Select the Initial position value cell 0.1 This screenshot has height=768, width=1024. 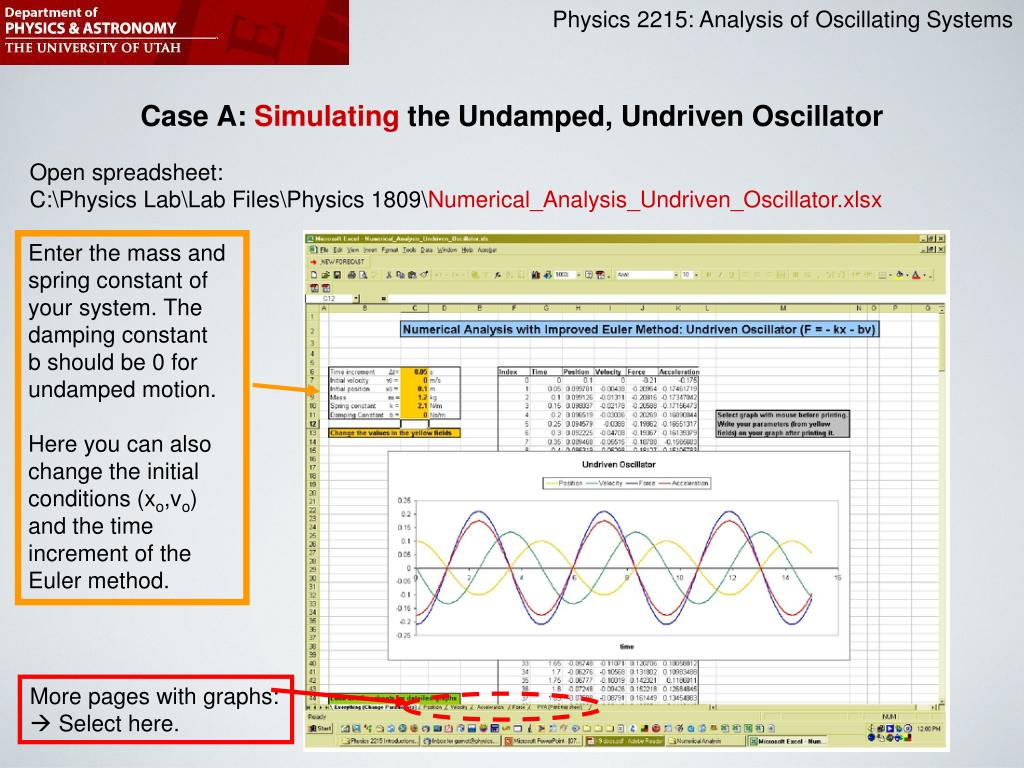pyautogui.click(x=413, y=389)
